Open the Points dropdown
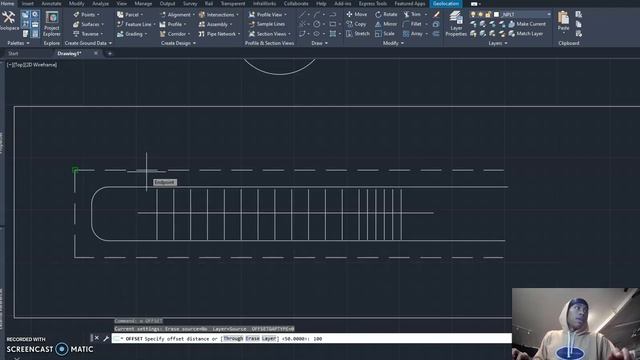The height and width of the screenshot is (360, 640). tap(87, 14)
